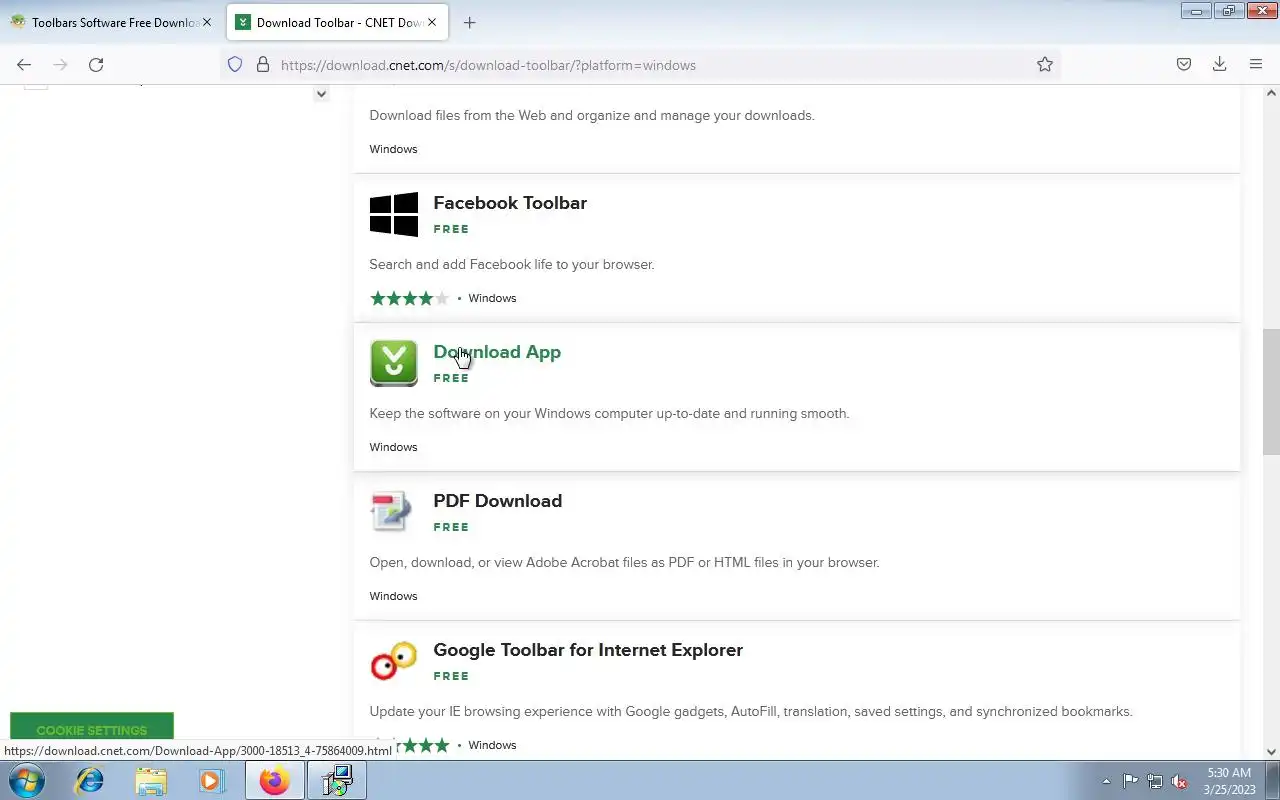Click the Windows label under Download App
Viewport: 1280px width, 800px height.
coord(393,447)
